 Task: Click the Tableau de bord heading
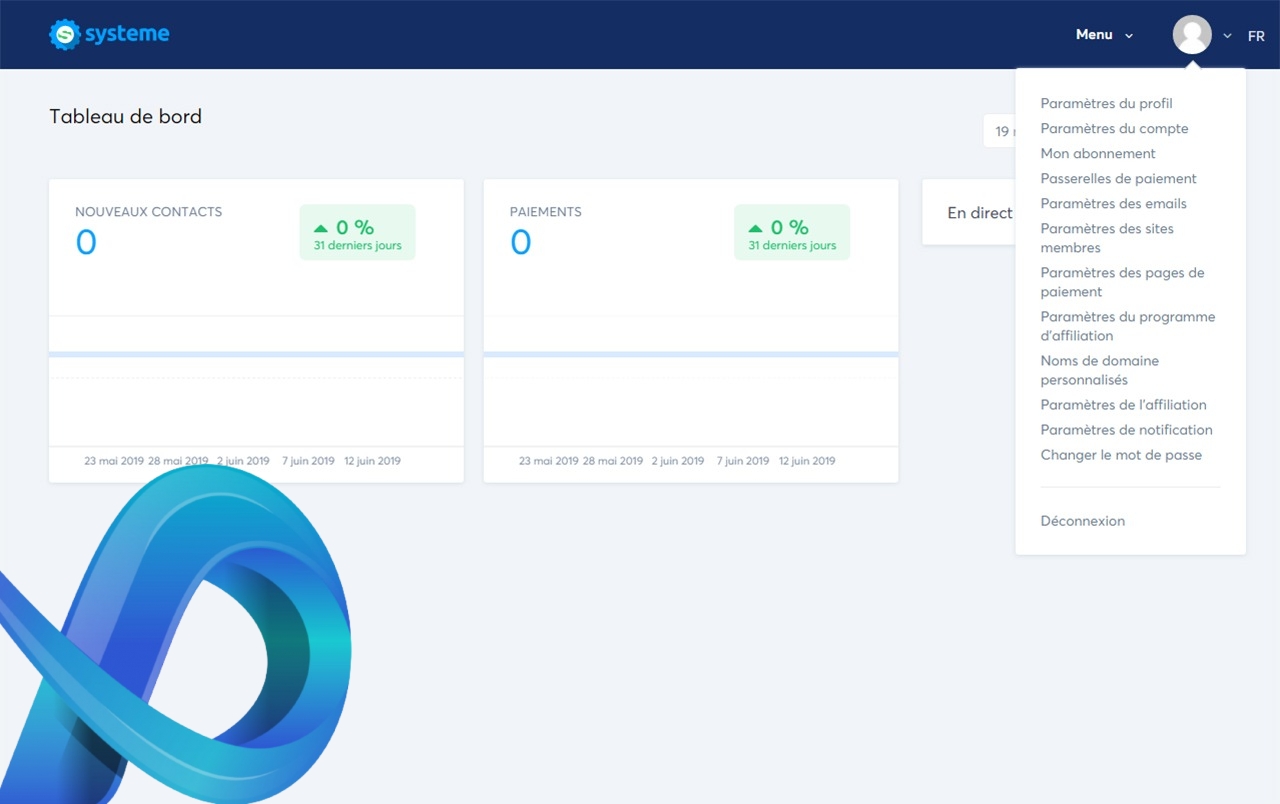[125, 116]
